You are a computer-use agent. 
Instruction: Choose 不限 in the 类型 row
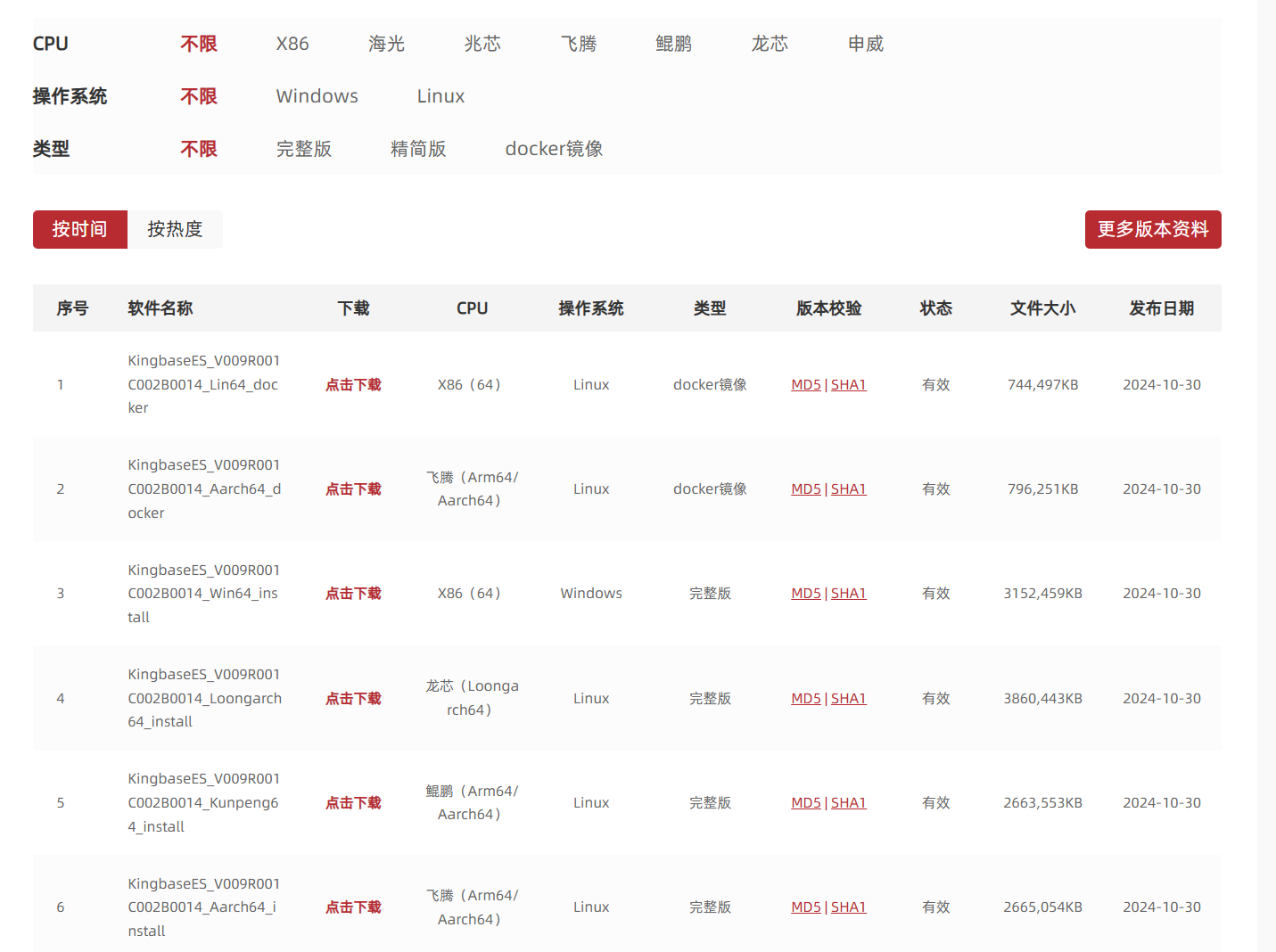[x=199, y=149]
